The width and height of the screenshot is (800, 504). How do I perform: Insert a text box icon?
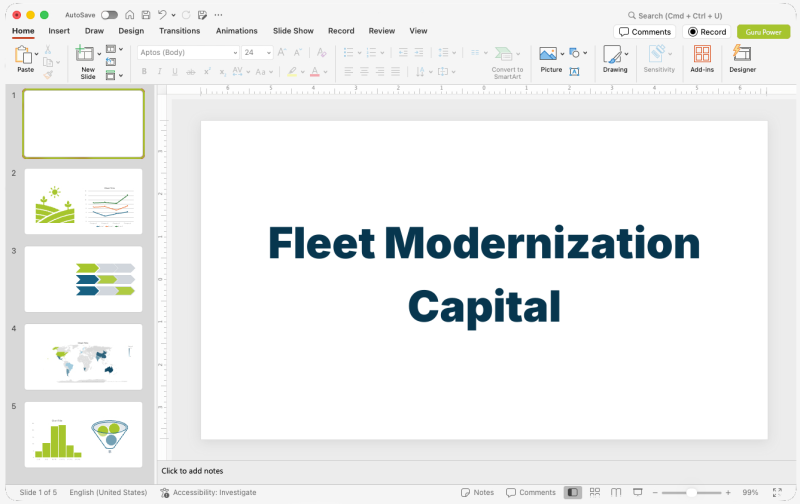click(574, 72)
